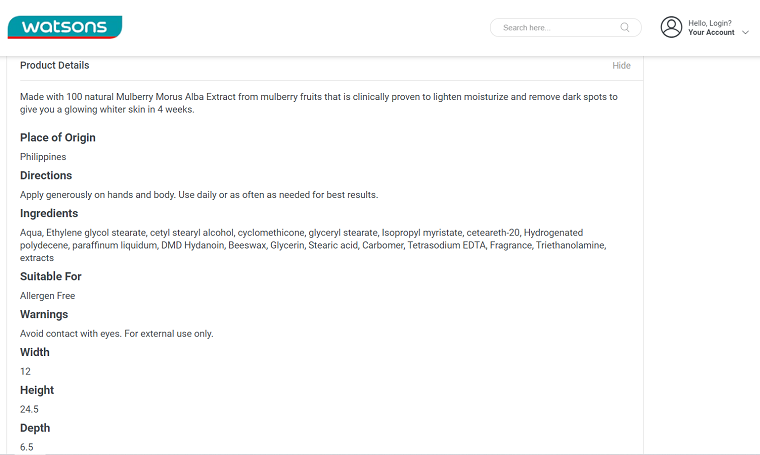Hide the Product Details section

click(x=621, y=65)
